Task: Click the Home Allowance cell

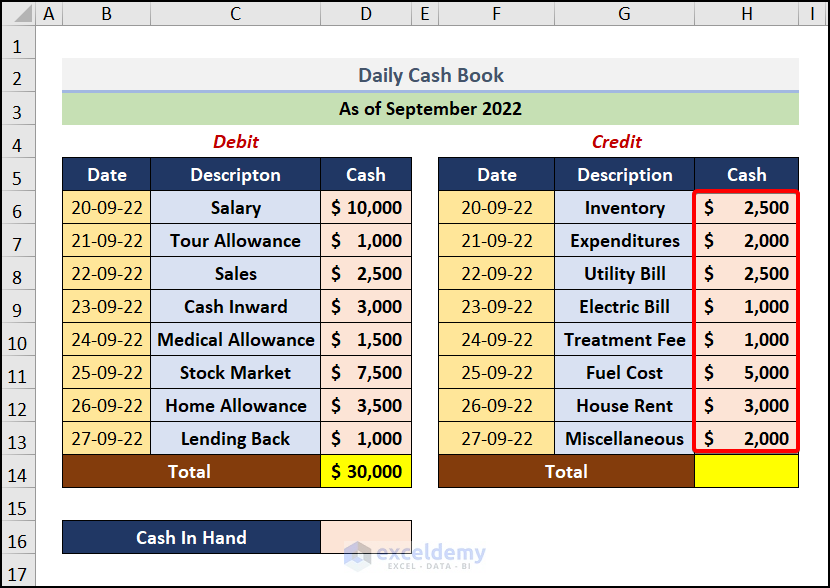Action: pos(236,405)
